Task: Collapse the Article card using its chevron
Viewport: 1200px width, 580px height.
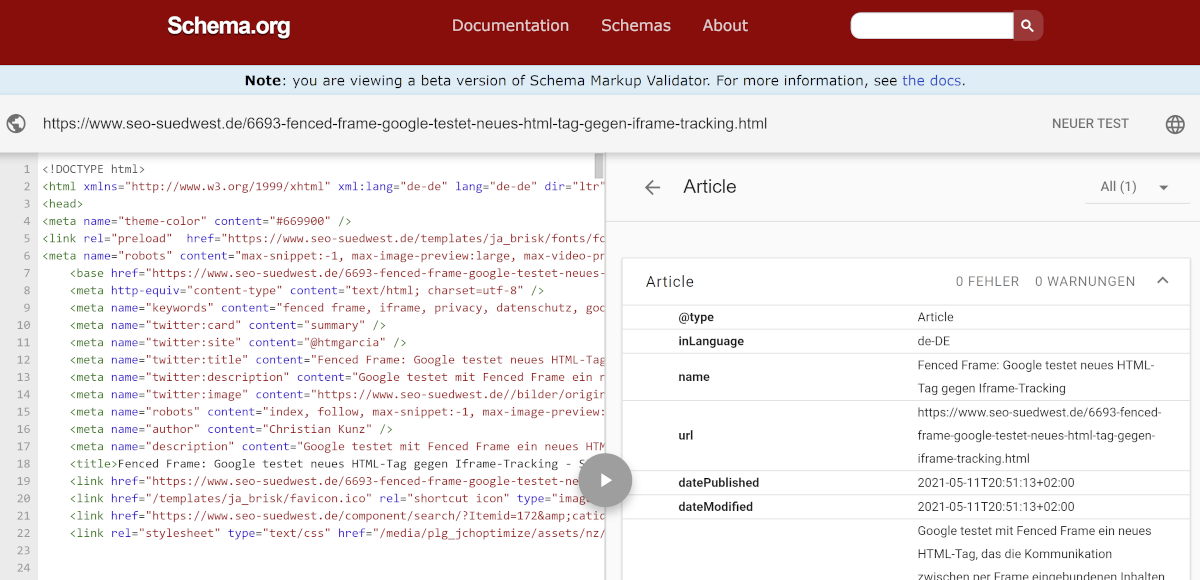Action: click(1163, 282)
